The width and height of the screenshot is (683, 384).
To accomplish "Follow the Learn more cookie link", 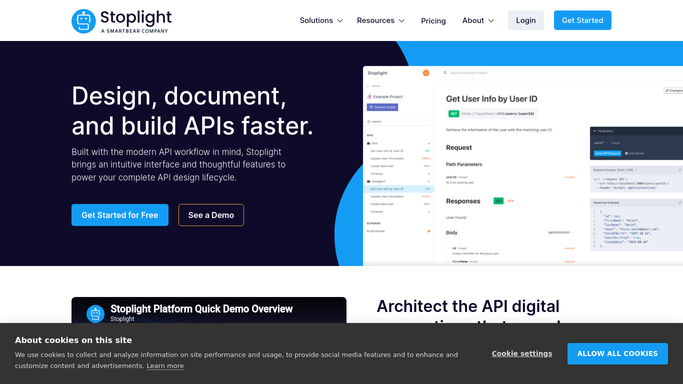I will point(165,366).
